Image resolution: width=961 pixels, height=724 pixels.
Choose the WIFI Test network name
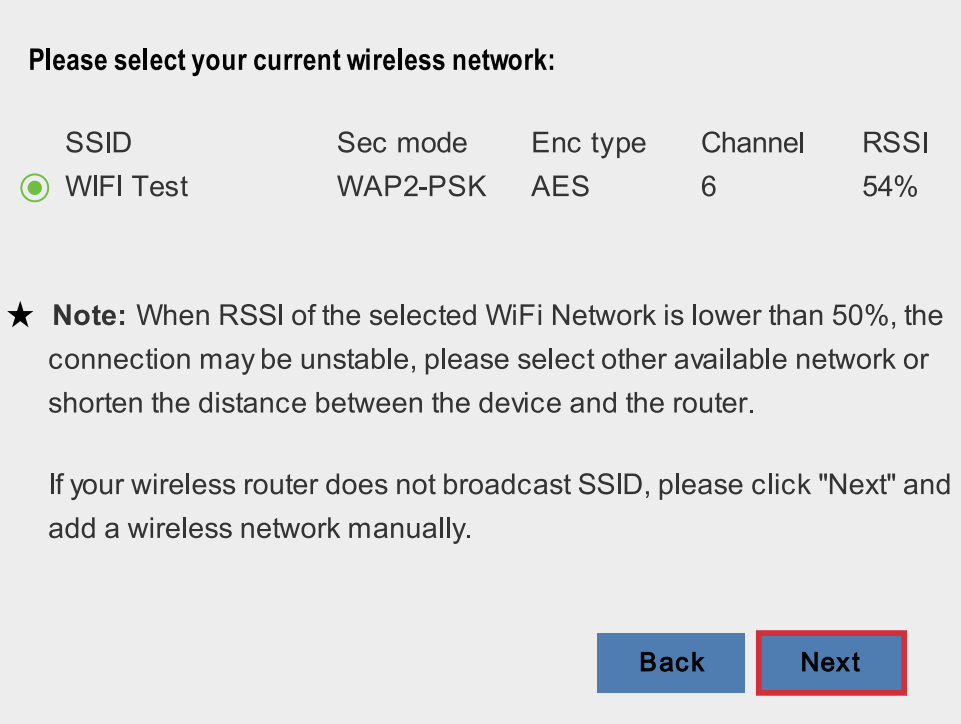click(x=127, y=186)
